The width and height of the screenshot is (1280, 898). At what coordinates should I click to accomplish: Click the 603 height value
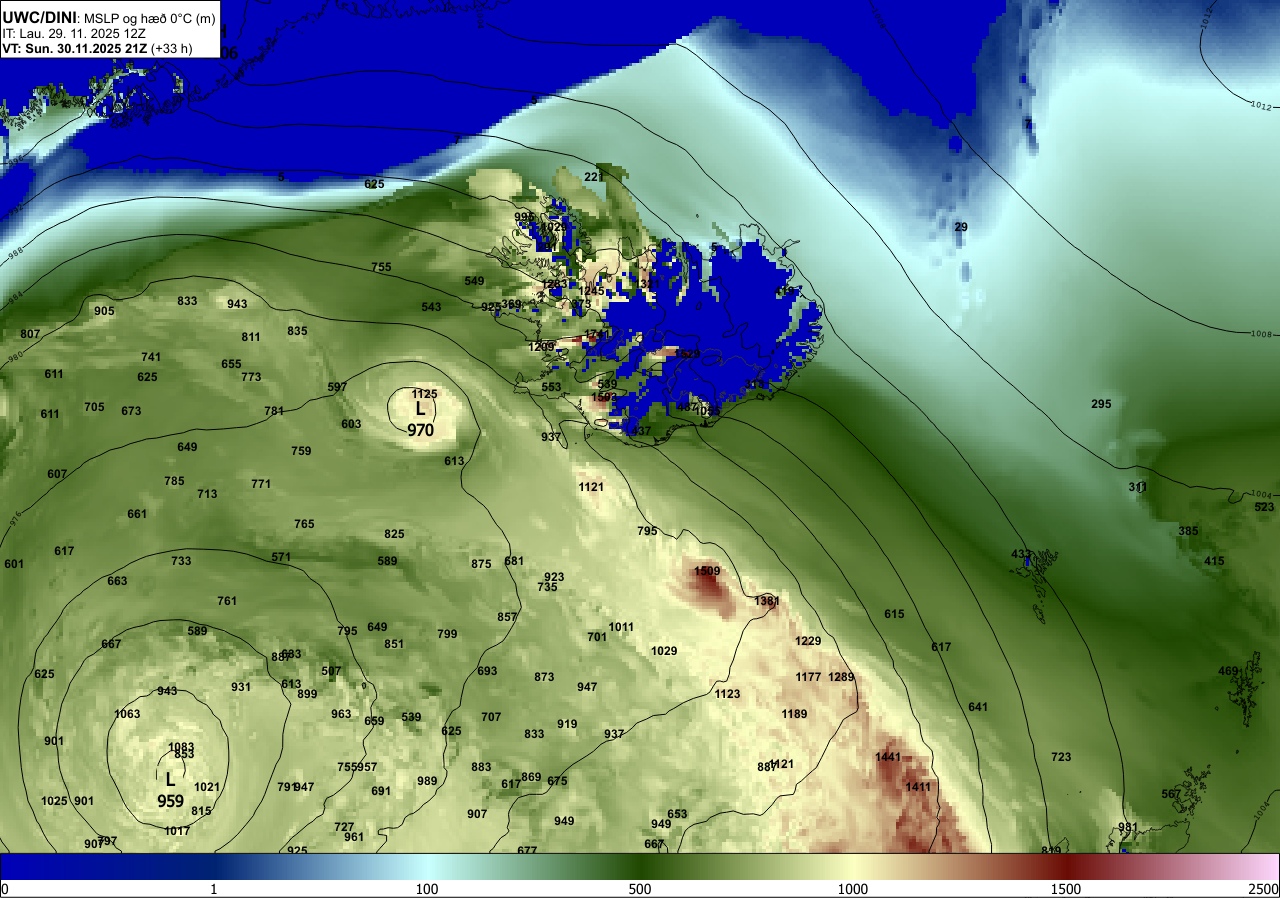pyautogui.click(x=351, y=424)
